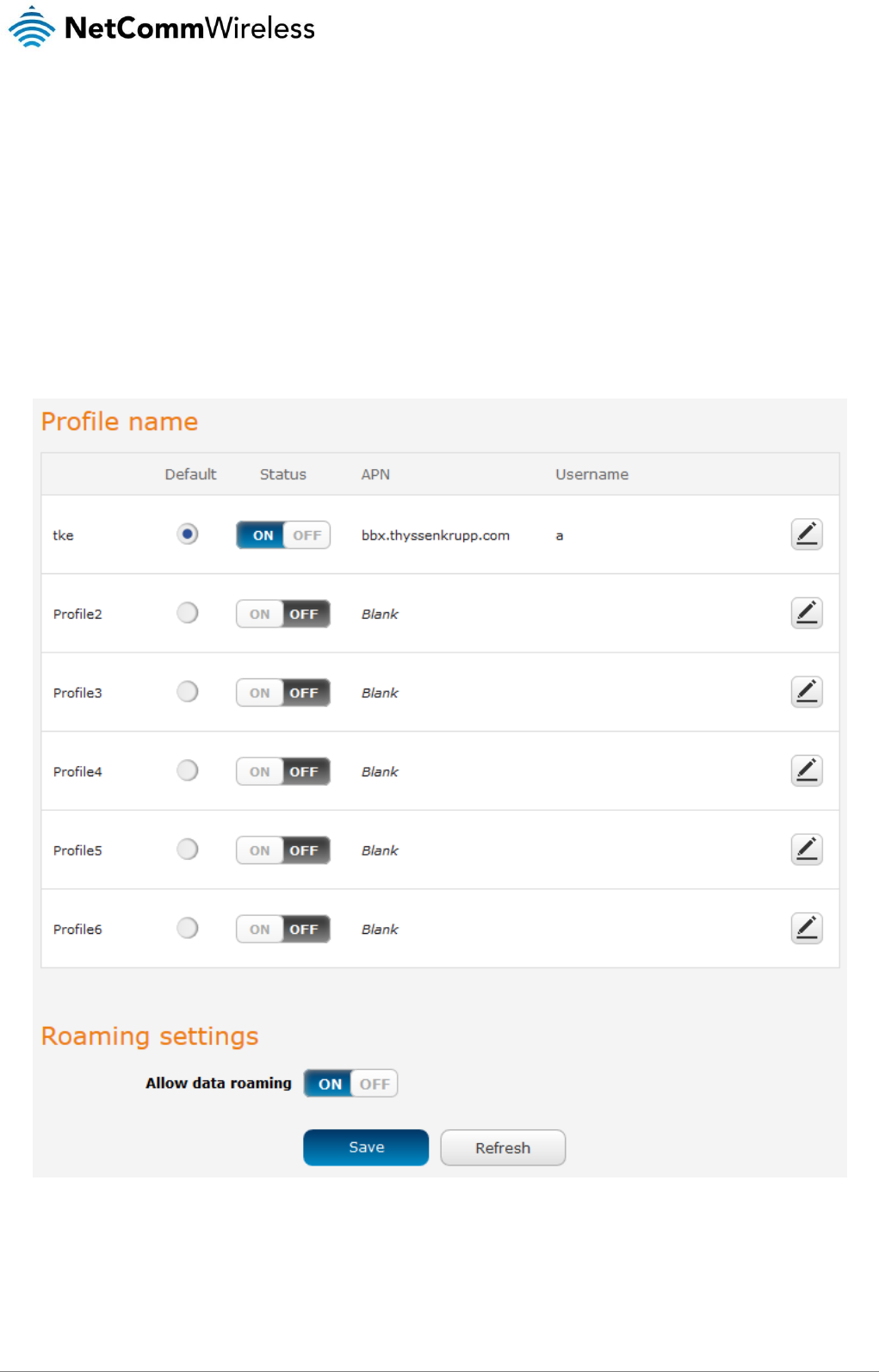Image resolution: width=879 pixels, height=1372 pixels.
Task: Select the tke default radio button
Action: pos(188,534)
